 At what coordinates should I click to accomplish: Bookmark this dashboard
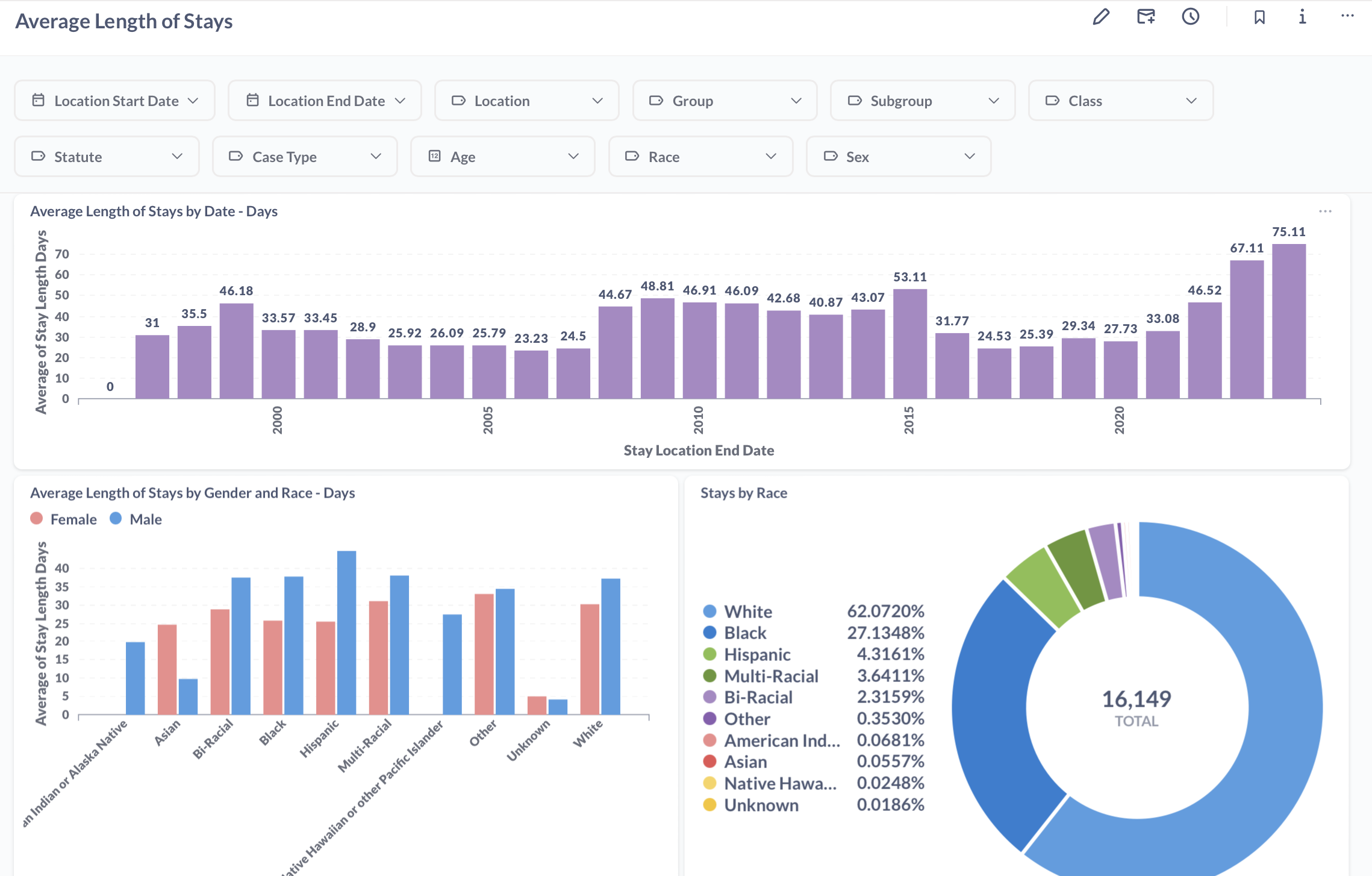pyautogui.click(x=1259, y=17)
